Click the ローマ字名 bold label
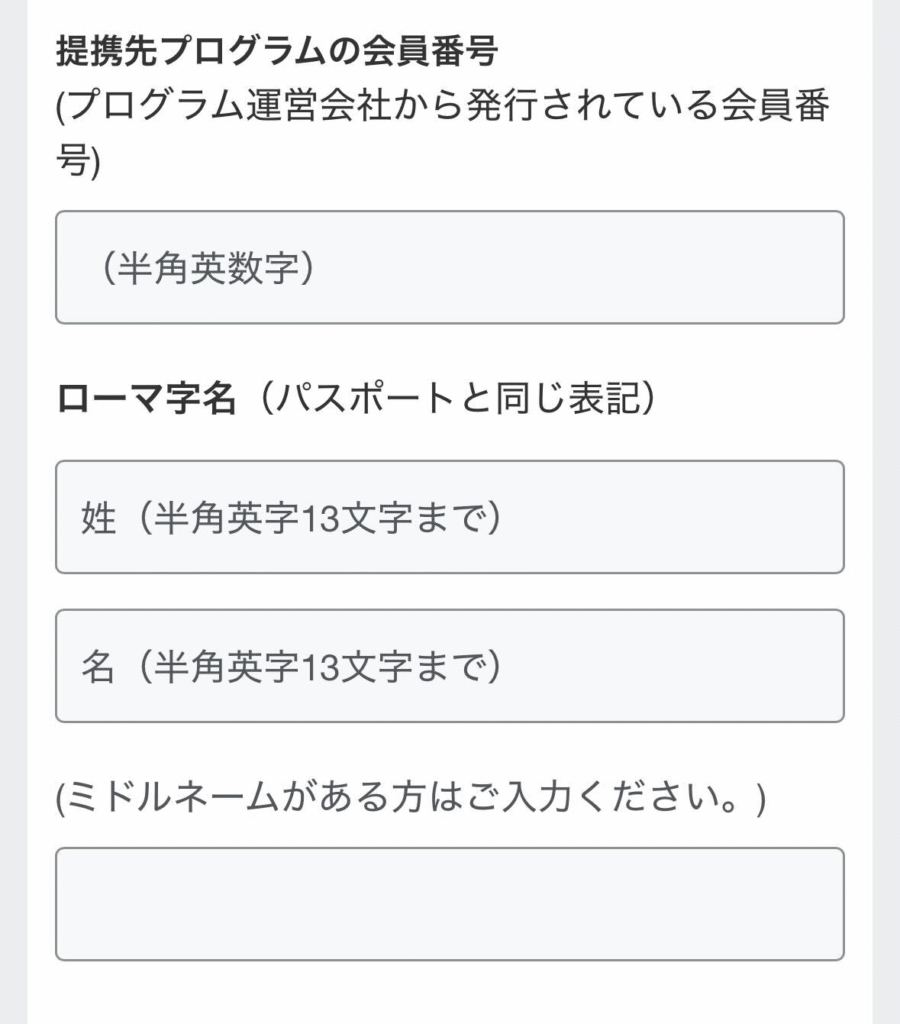 [146, 398]
